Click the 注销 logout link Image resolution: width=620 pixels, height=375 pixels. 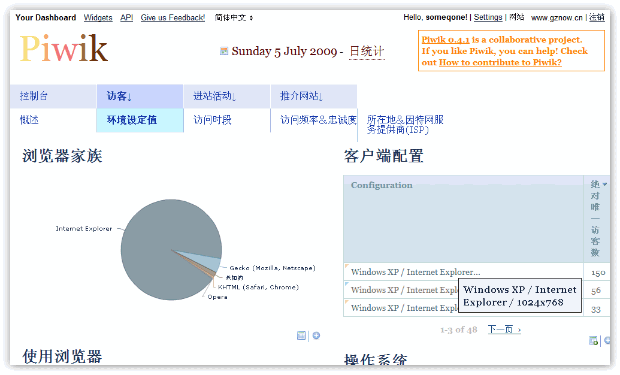click(x=597, y=17)
